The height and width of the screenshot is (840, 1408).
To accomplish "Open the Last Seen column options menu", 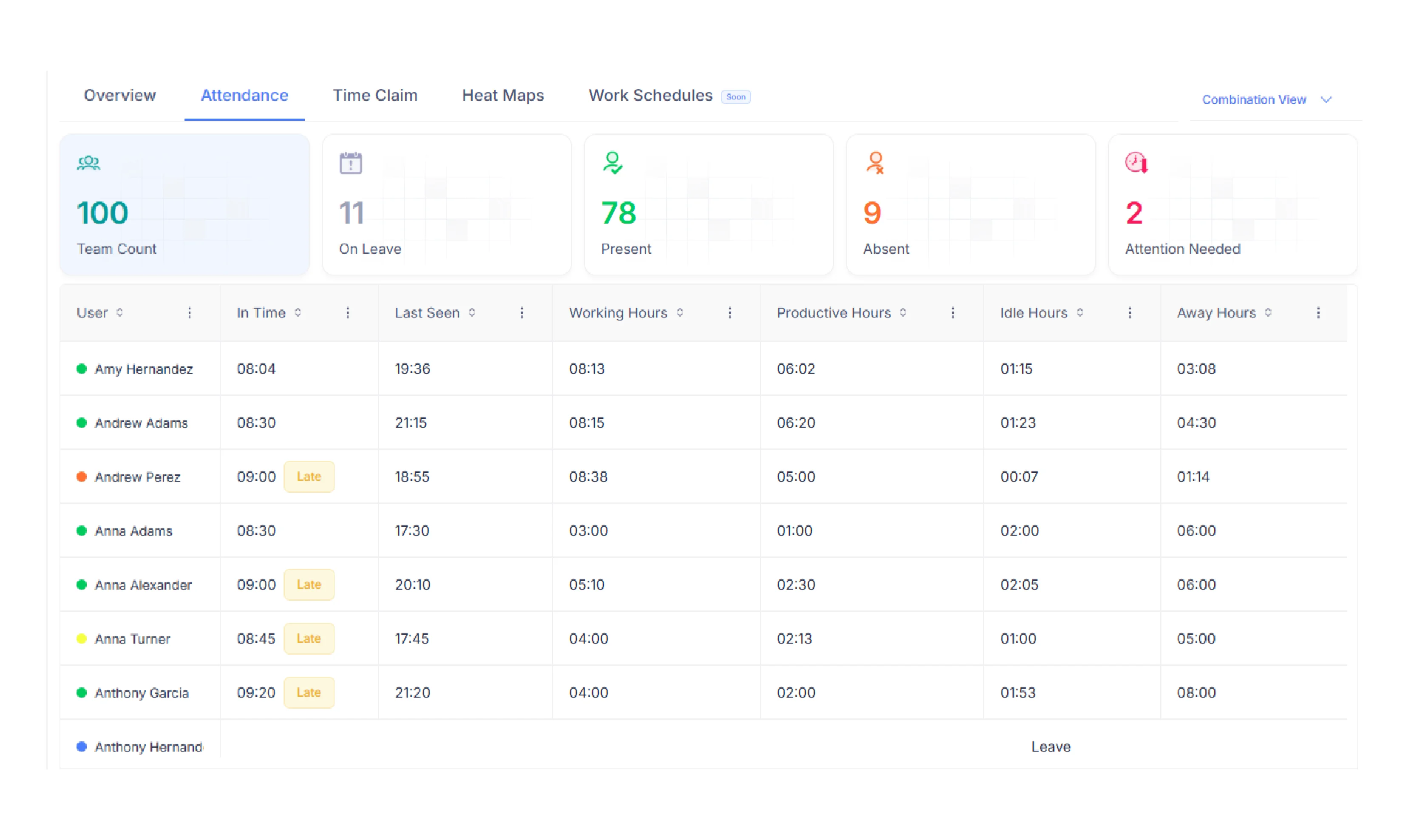I will 522,312.
